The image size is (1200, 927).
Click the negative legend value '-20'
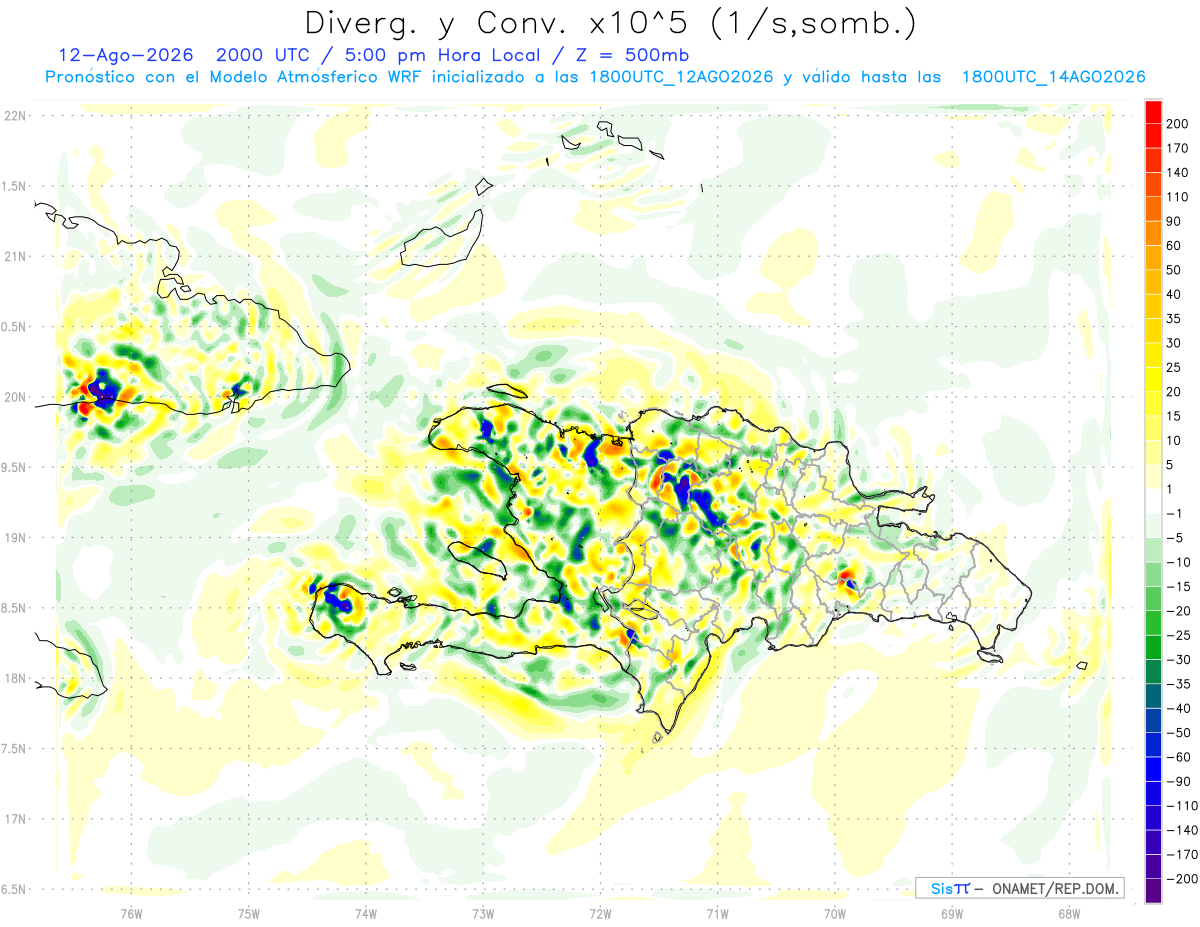(1178, 610)
